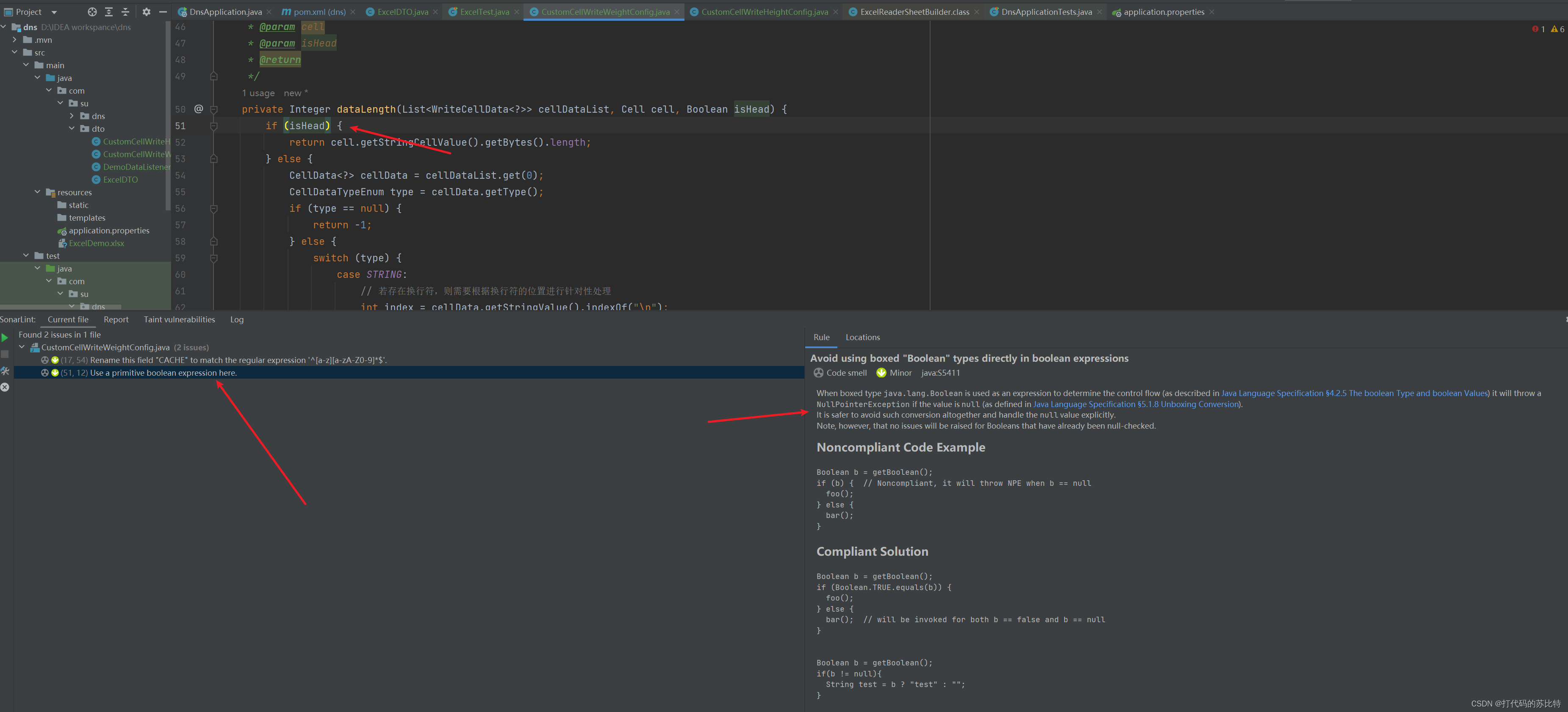Collapse the src folder

click(15, 53)
